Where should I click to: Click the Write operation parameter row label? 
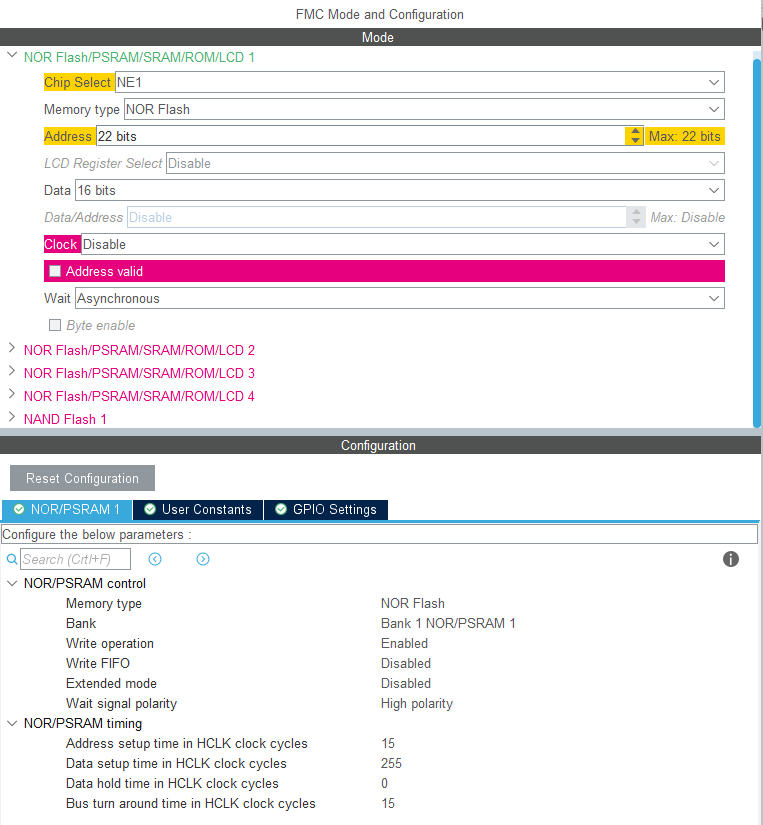coord(110,643)
